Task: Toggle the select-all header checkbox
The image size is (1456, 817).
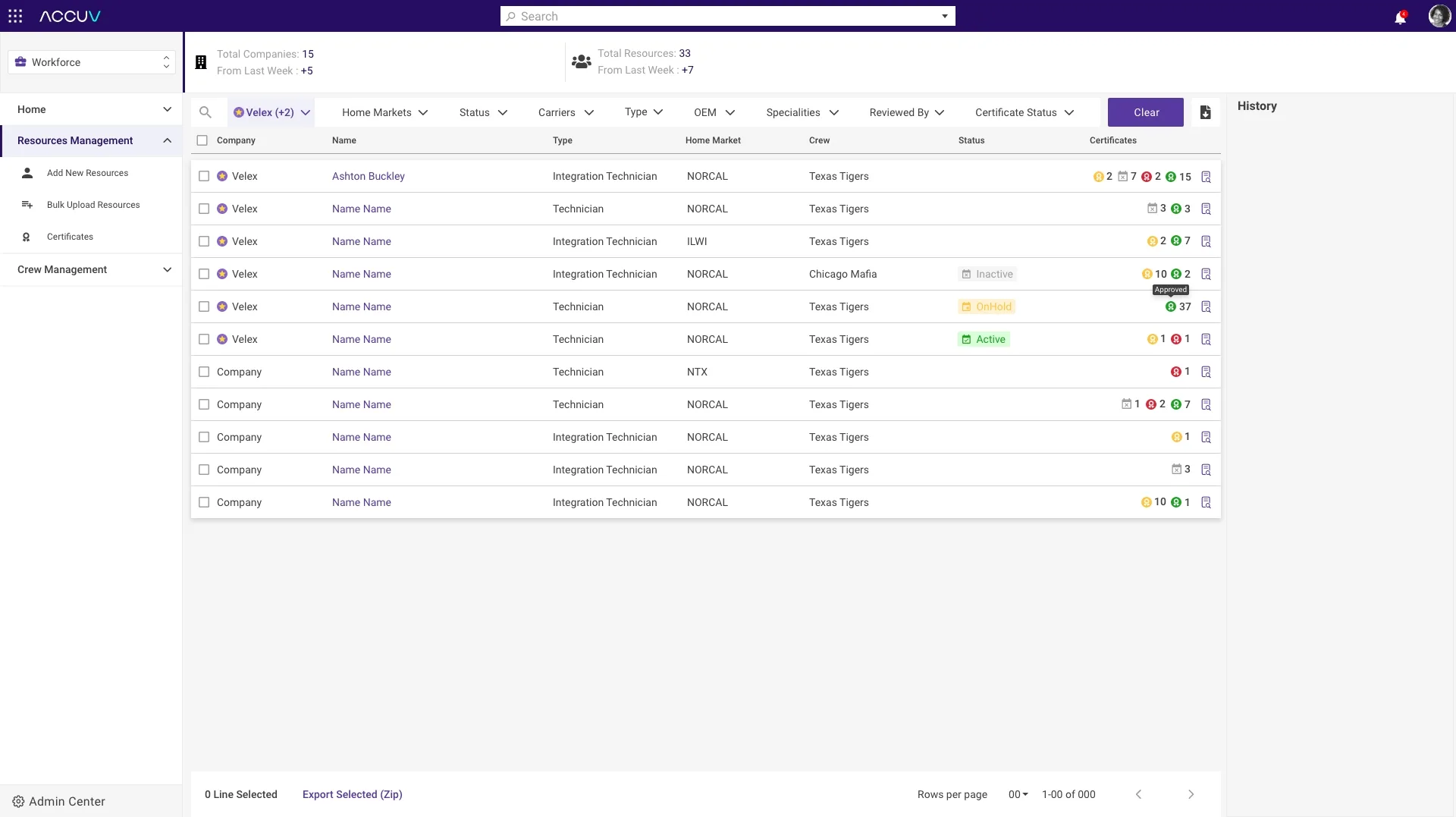Action: click(202, 140)
